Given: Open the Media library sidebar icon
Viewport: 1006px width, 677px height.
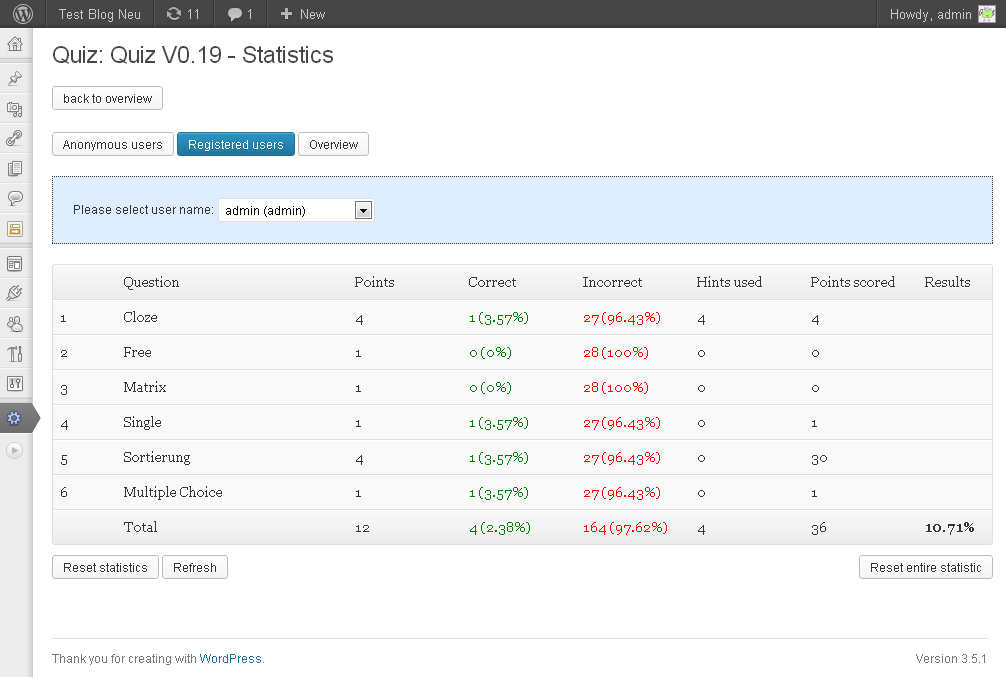Looking at the screenshot, I should [x=15, y=109].
